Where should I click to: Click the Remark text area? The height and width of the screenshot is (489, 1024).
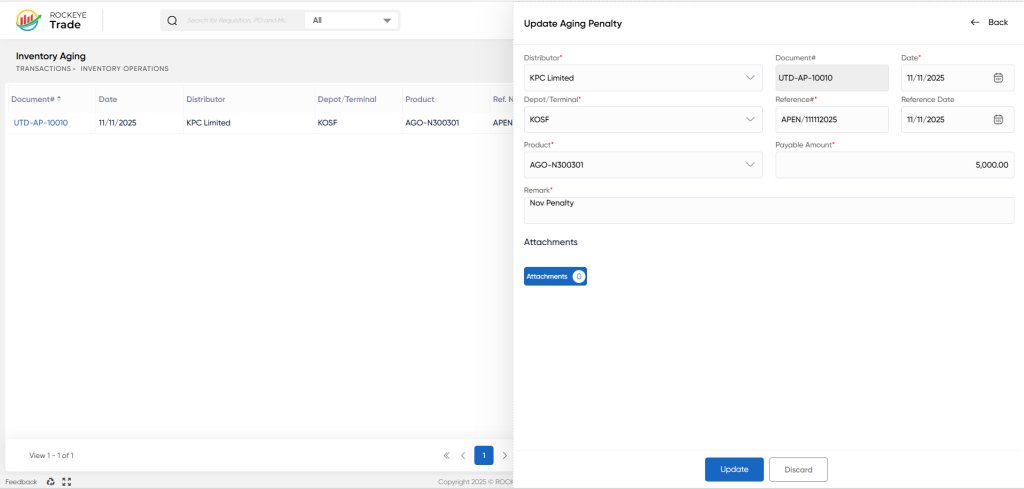pos(769,210)
